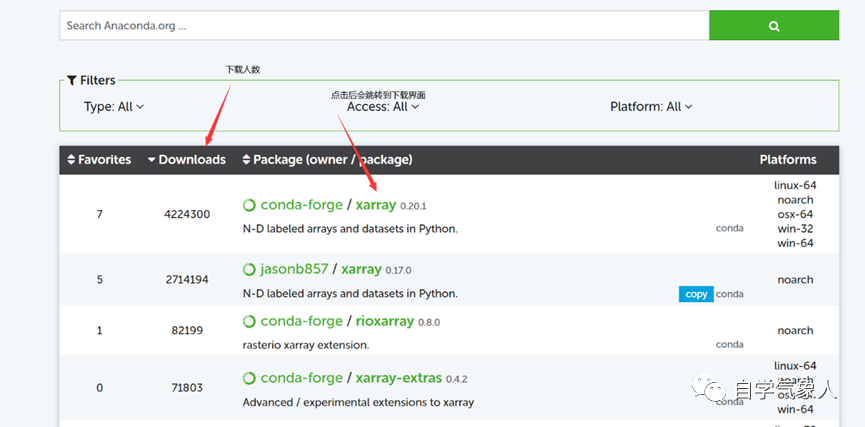This screenshot has width=865, height=427.
Task: Click the Favorites sort arrows icon
Action: [x=71, y=160]
